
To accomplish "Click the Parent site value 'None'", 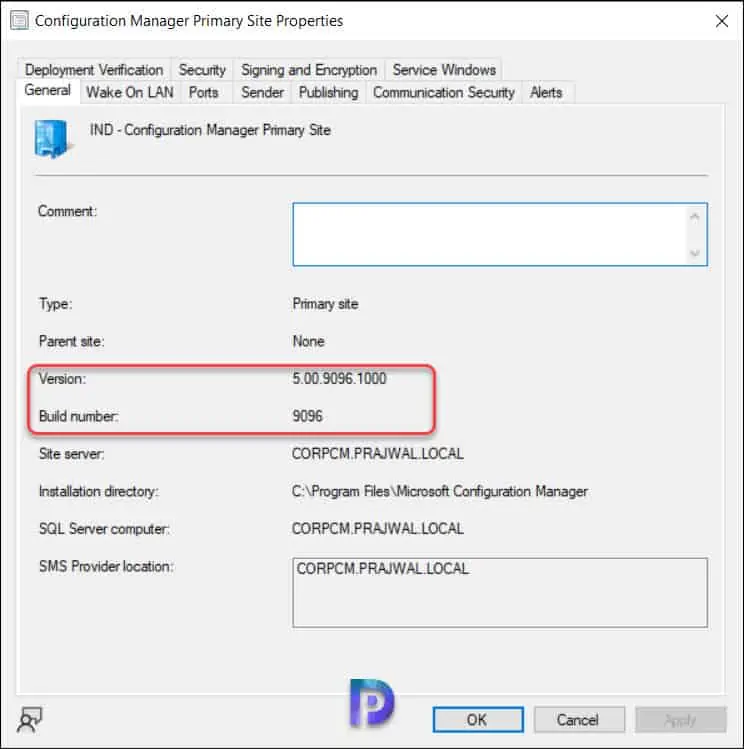I will coord(308,341).
